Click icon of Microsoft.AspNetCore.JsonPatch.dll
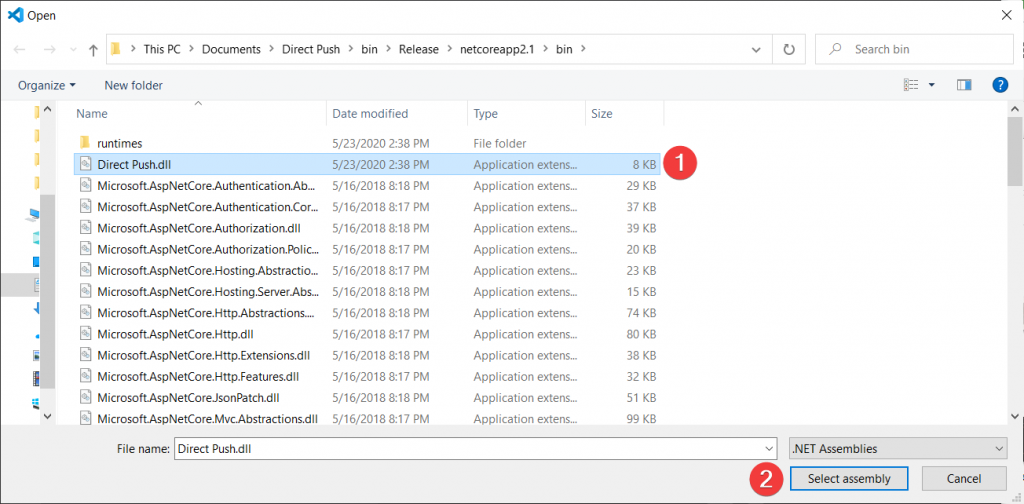The image size is (1024, 504). (85, 398)
